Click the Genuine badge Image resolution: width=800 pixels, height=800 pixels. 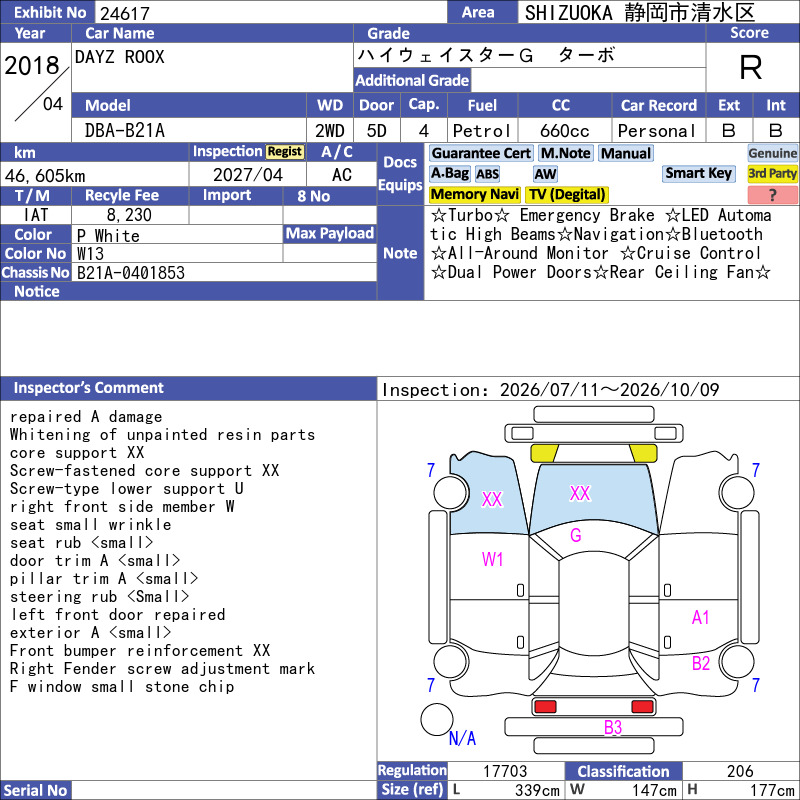pyautogui.click(x=772, y=153)
